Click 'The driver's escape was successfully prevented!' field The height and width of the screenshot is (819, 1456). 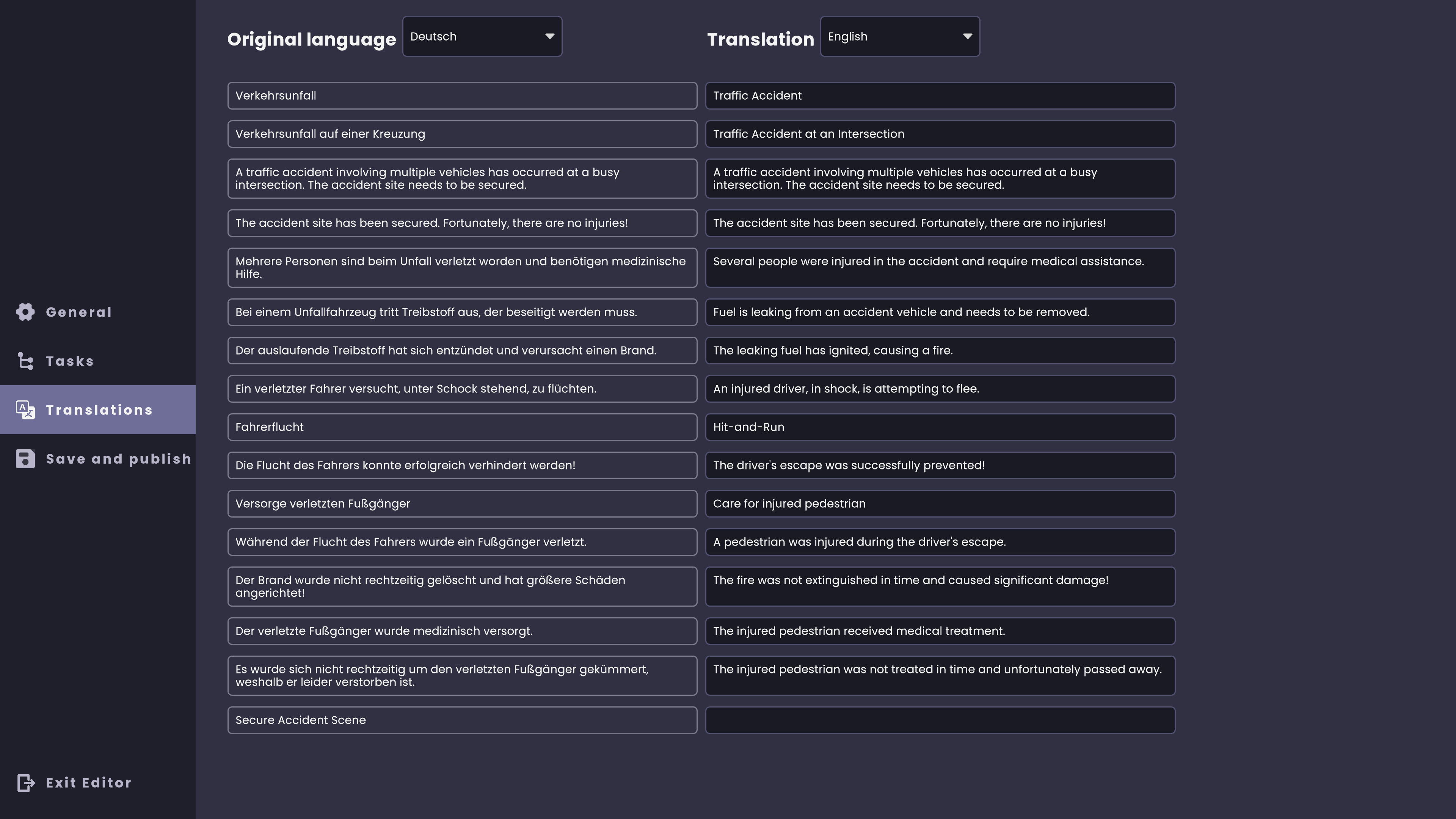pyautogui.click(x=940, y=465)
